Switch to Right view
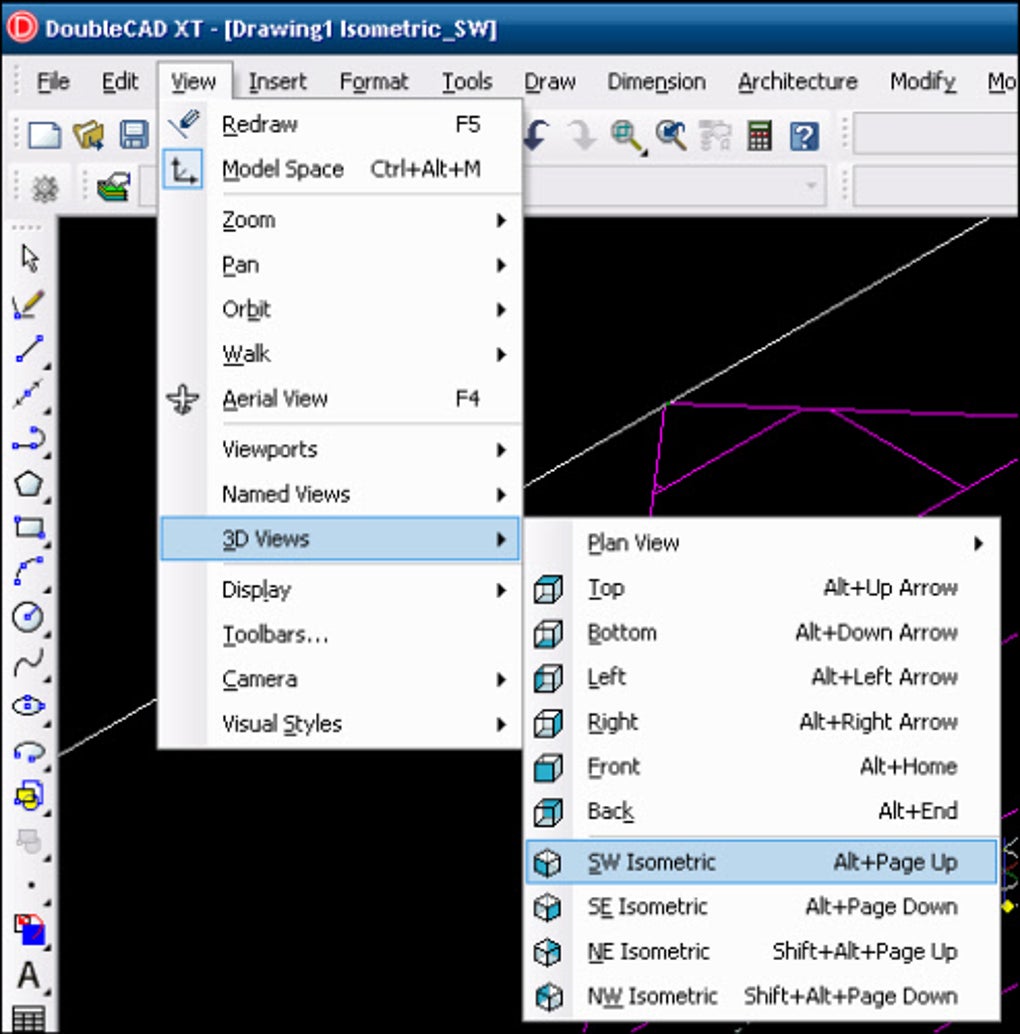Screen dimensions: 1020x1034 (762, 722)
